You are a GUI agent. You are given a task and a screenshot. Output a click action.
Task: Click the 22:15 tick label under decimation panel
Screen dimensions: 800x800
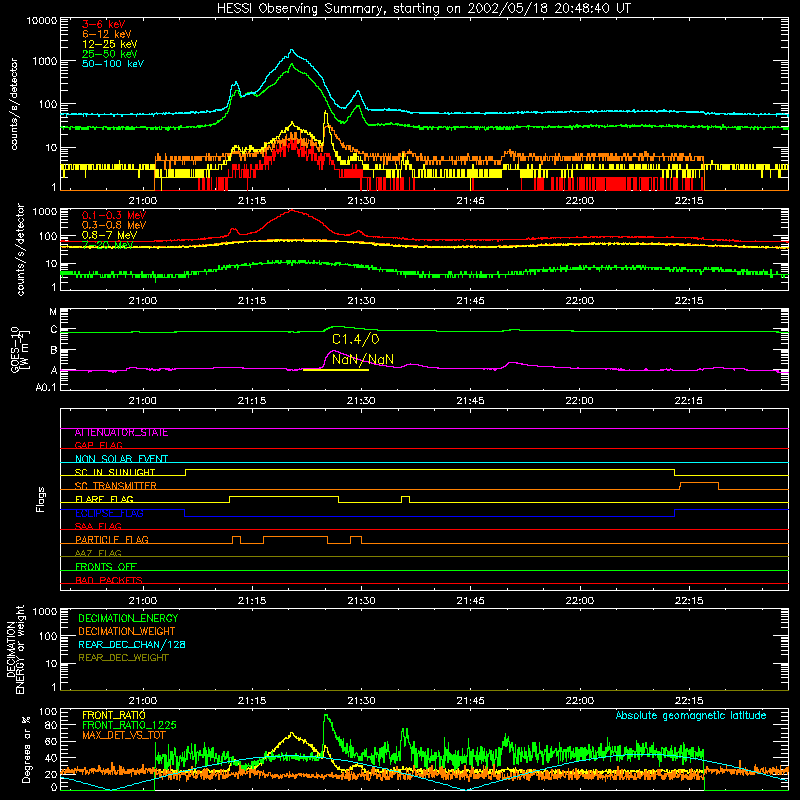pos(689,701)
